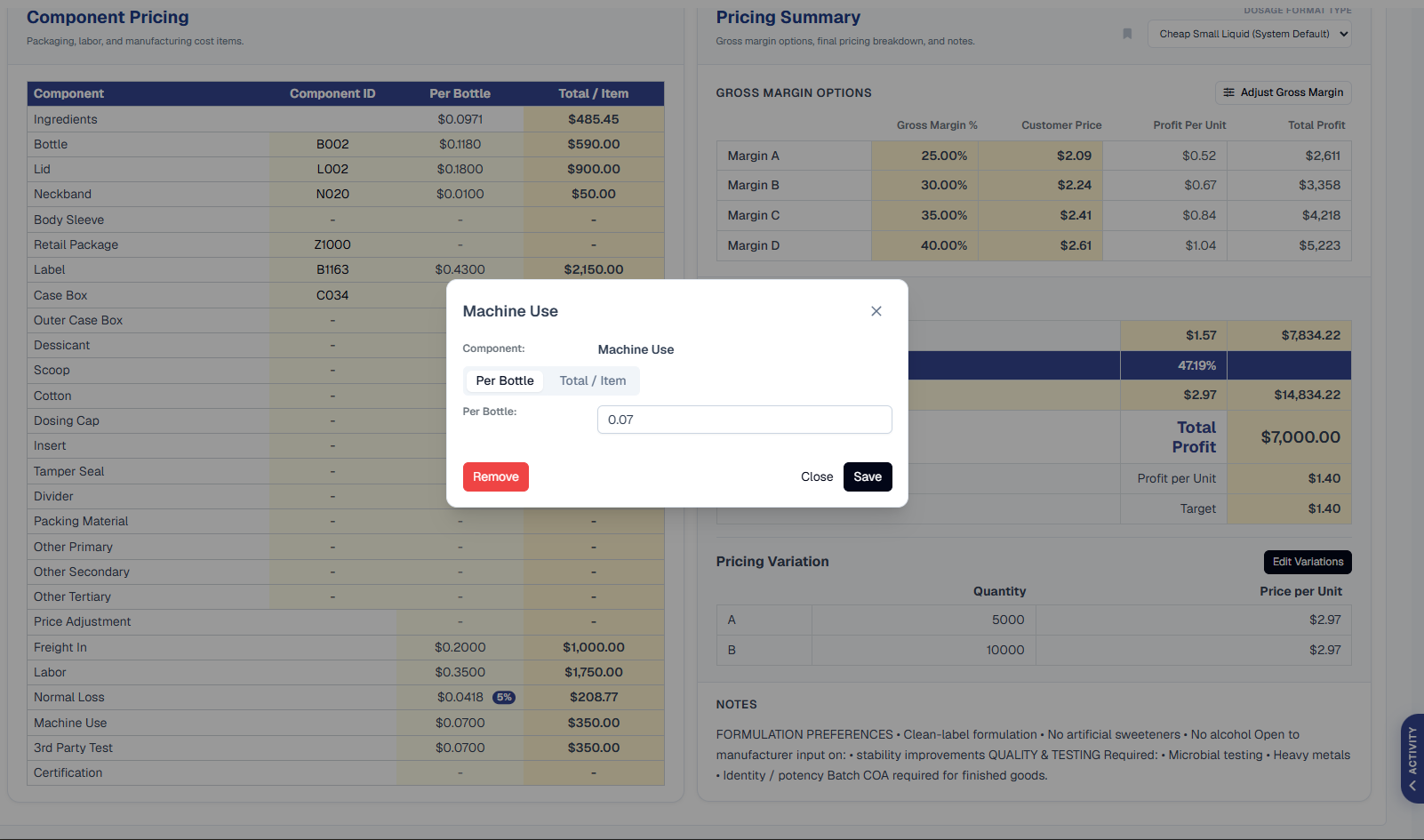1424x840 pixels.
Task: Click variation B quantity 10000
Action: 1004,650
